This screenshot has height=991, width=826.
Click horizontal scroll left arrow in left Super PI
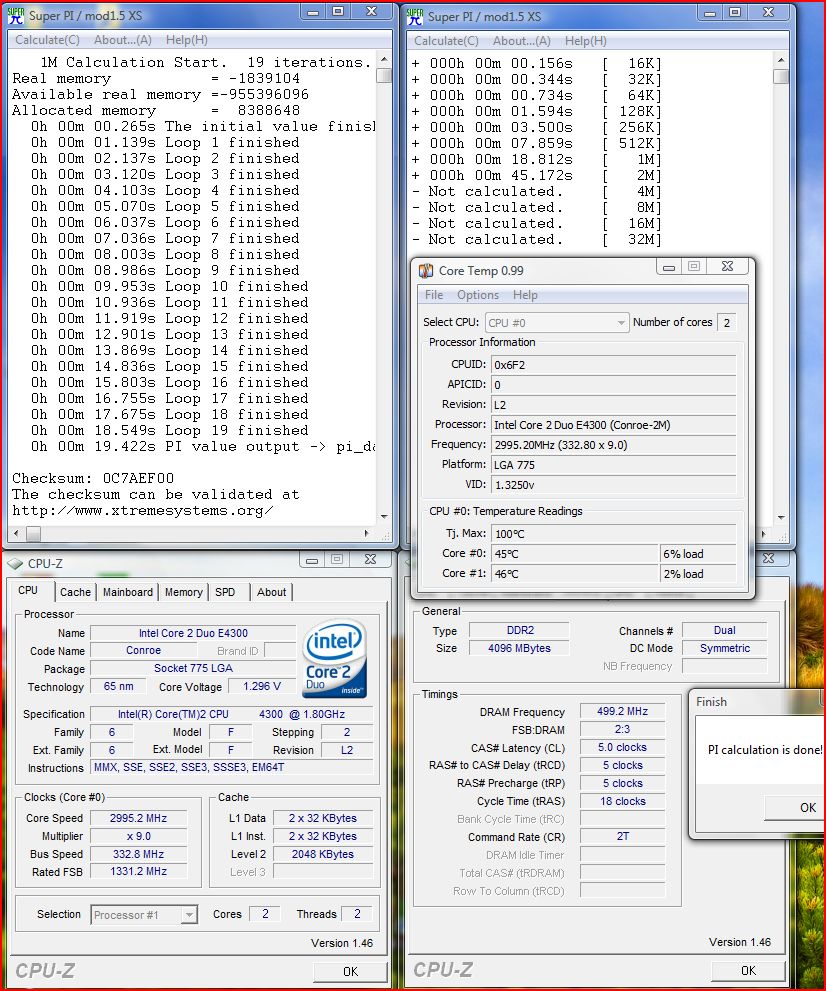point(16,533)
